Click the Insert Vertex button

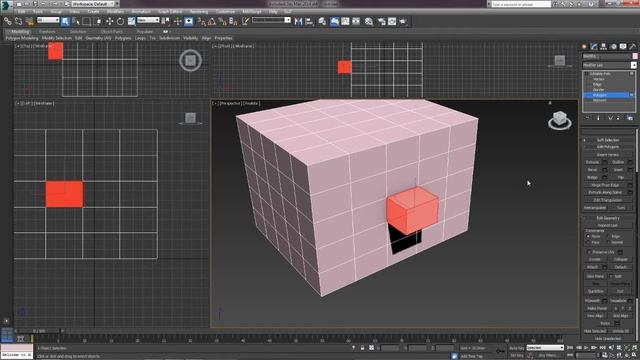click(608, 155)
